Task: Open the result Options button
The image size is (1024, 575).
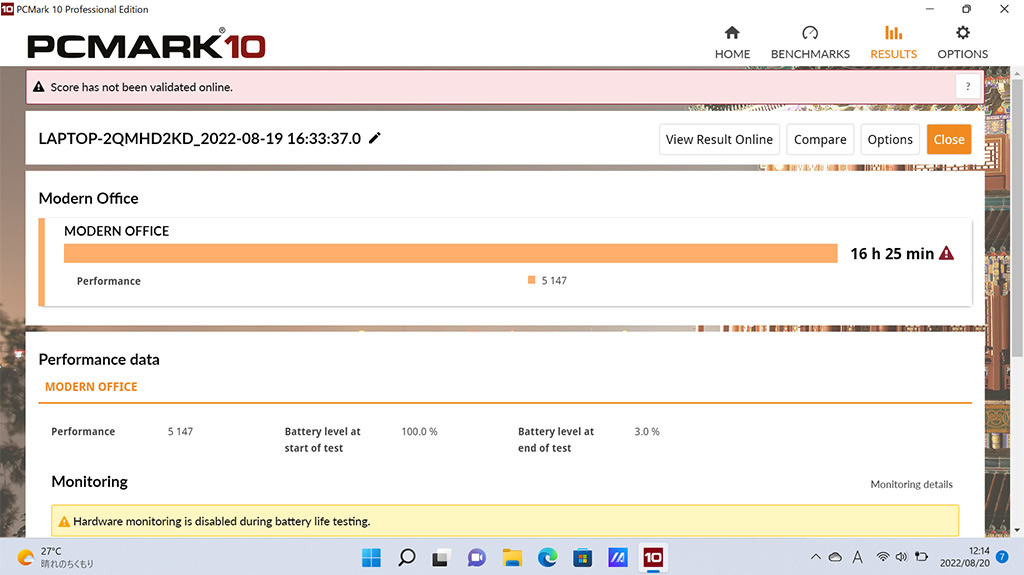Action: tap(889, 139)
